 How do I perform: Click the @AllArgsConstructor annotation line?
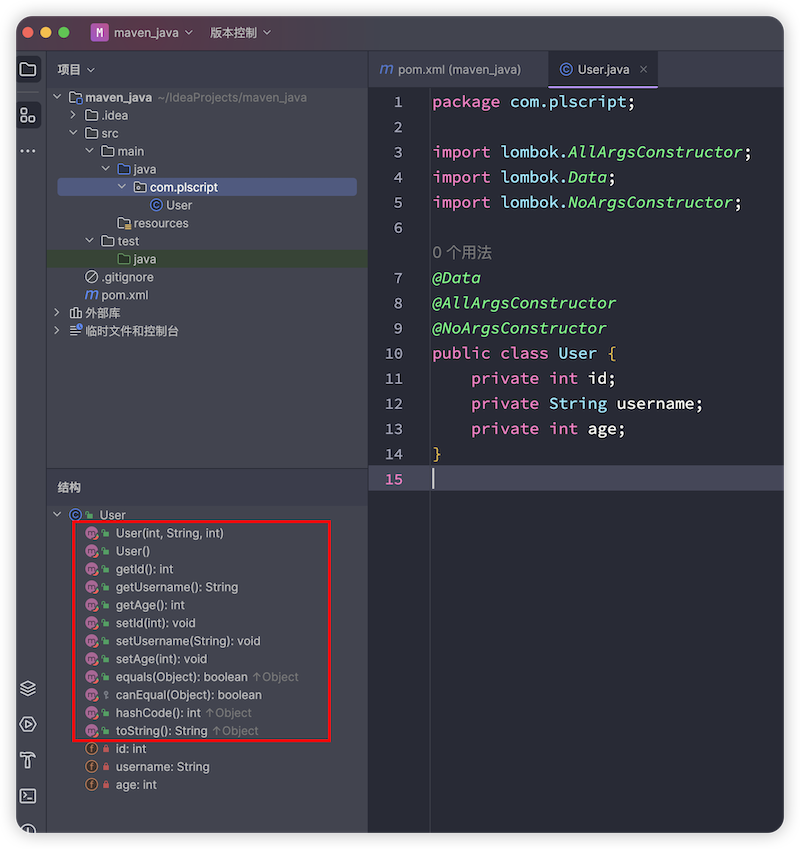point(523,303)
